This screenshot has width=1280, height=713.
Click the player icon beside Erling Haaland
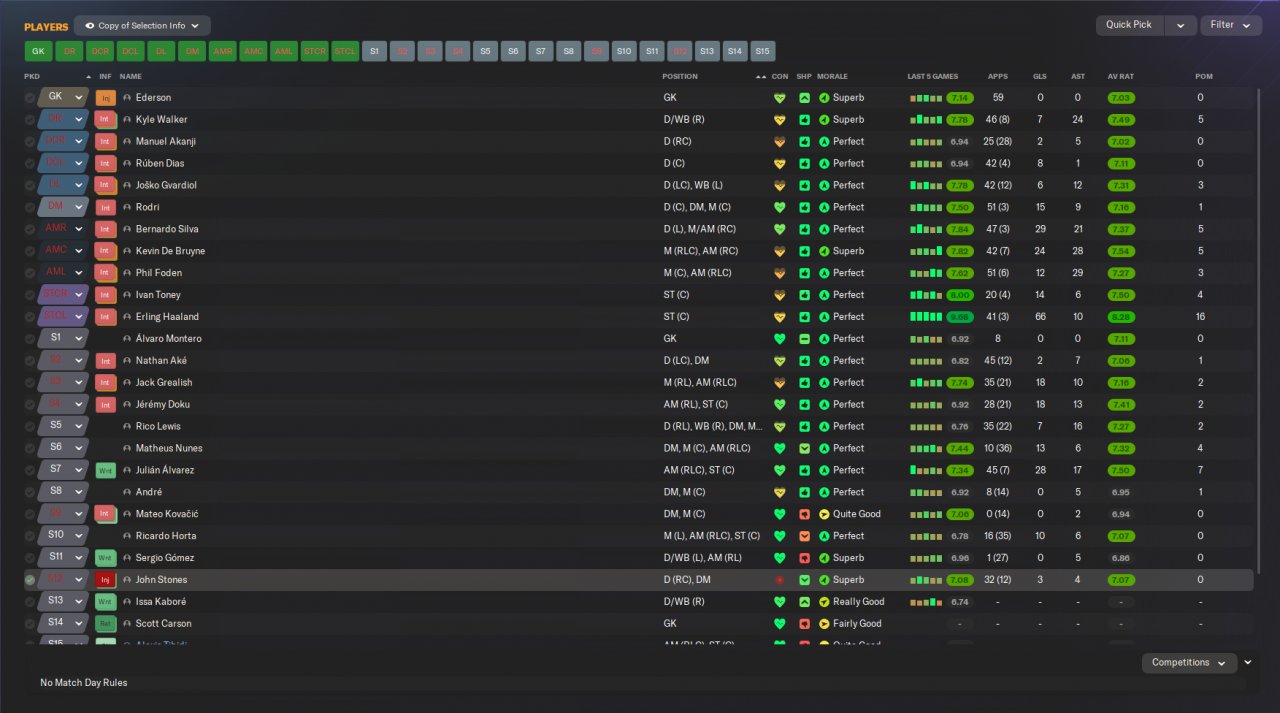127,317
